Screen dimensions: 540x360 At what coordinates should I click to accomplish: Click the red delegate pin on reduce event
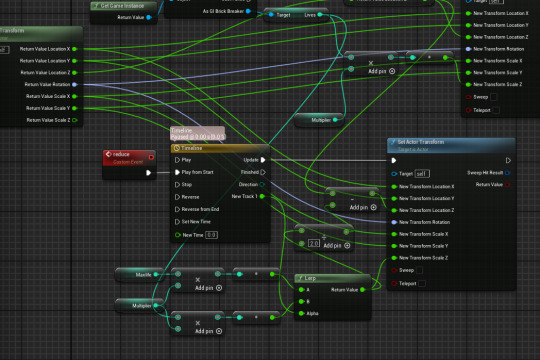click(151, 157)
